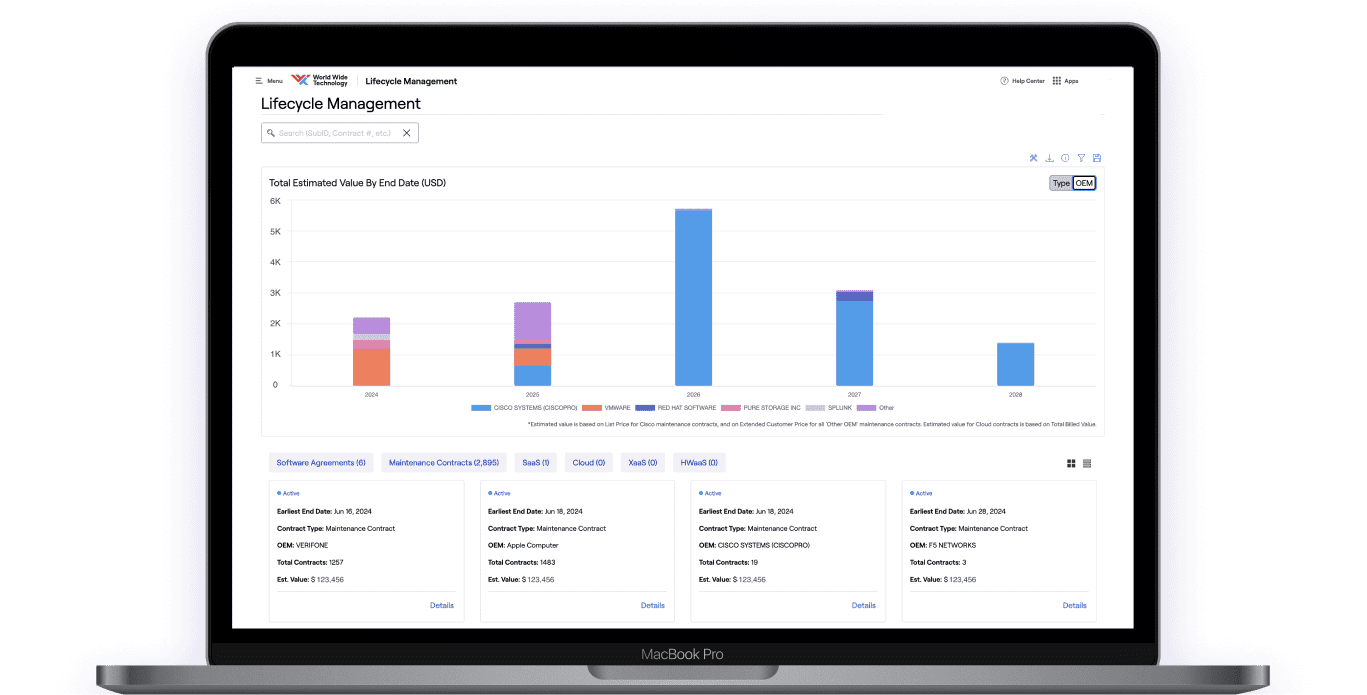The image size is (1367, 695).
Task: Click the Active status on VERIFONE card
Action: coord(288,493)
